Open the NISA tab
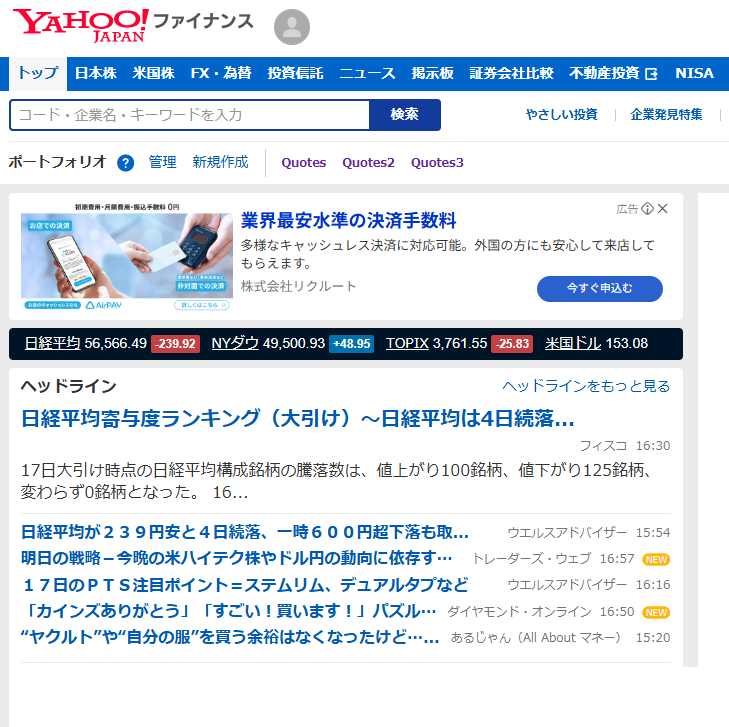 pos(694,74)
